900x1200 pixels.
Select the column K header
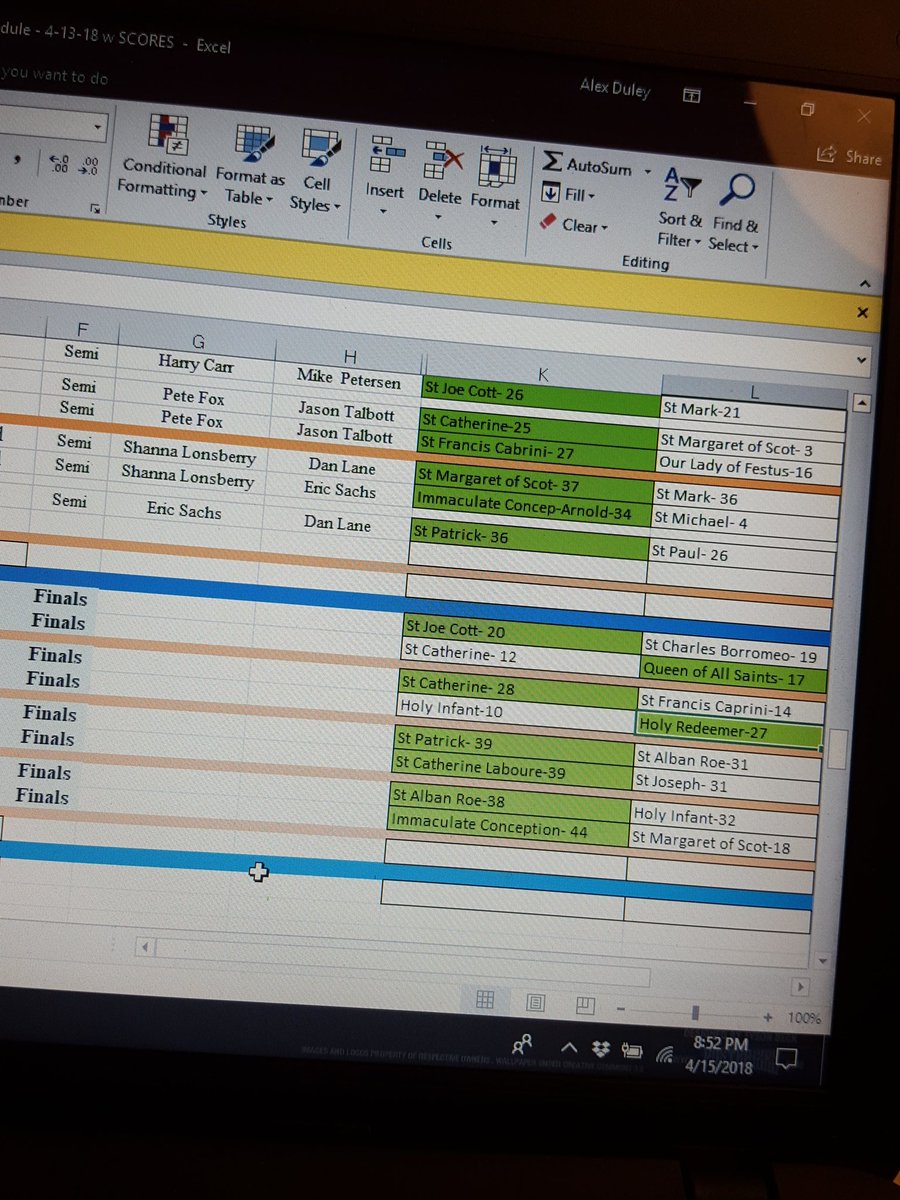544,372
